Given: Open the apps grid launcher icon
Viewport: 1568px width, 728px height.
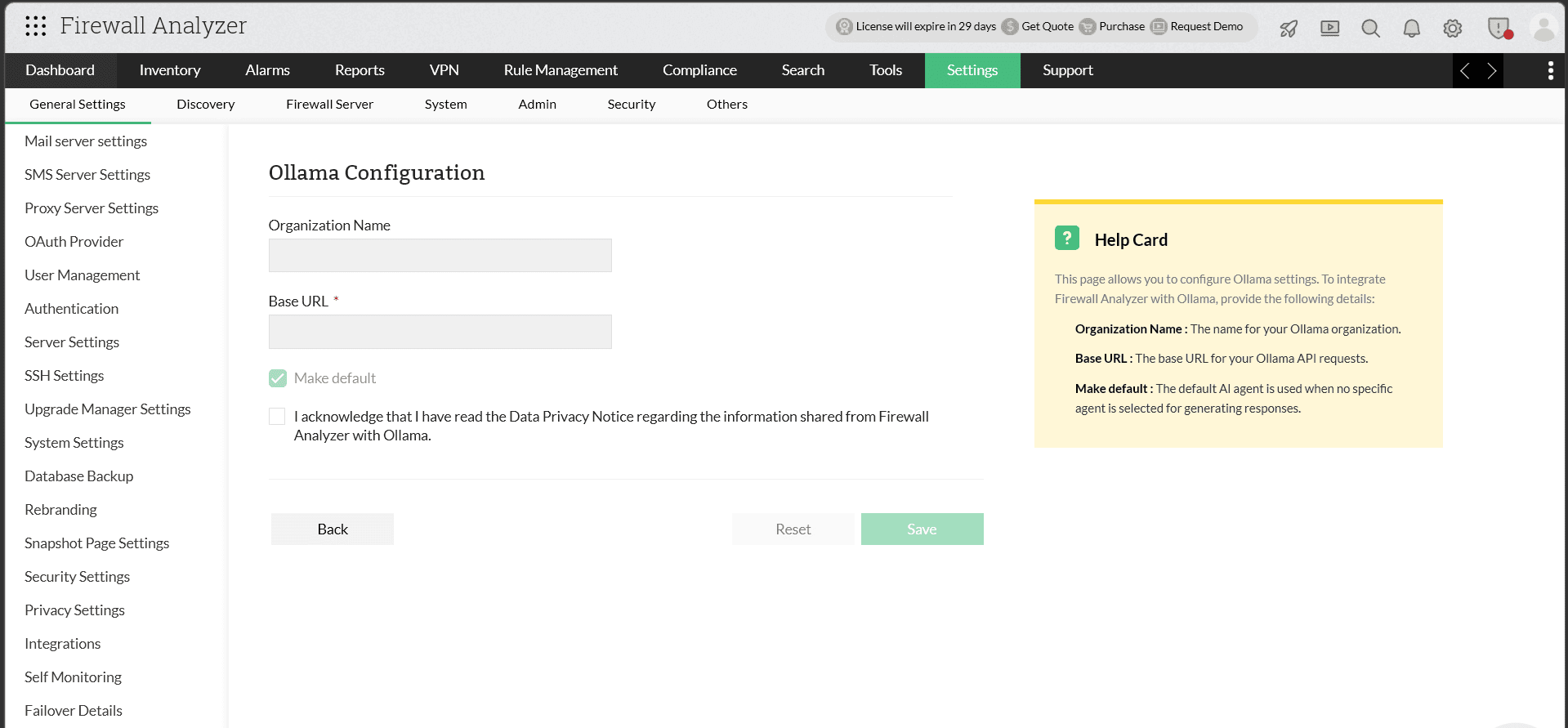Looking at the screenshot, I should (35, 26).
